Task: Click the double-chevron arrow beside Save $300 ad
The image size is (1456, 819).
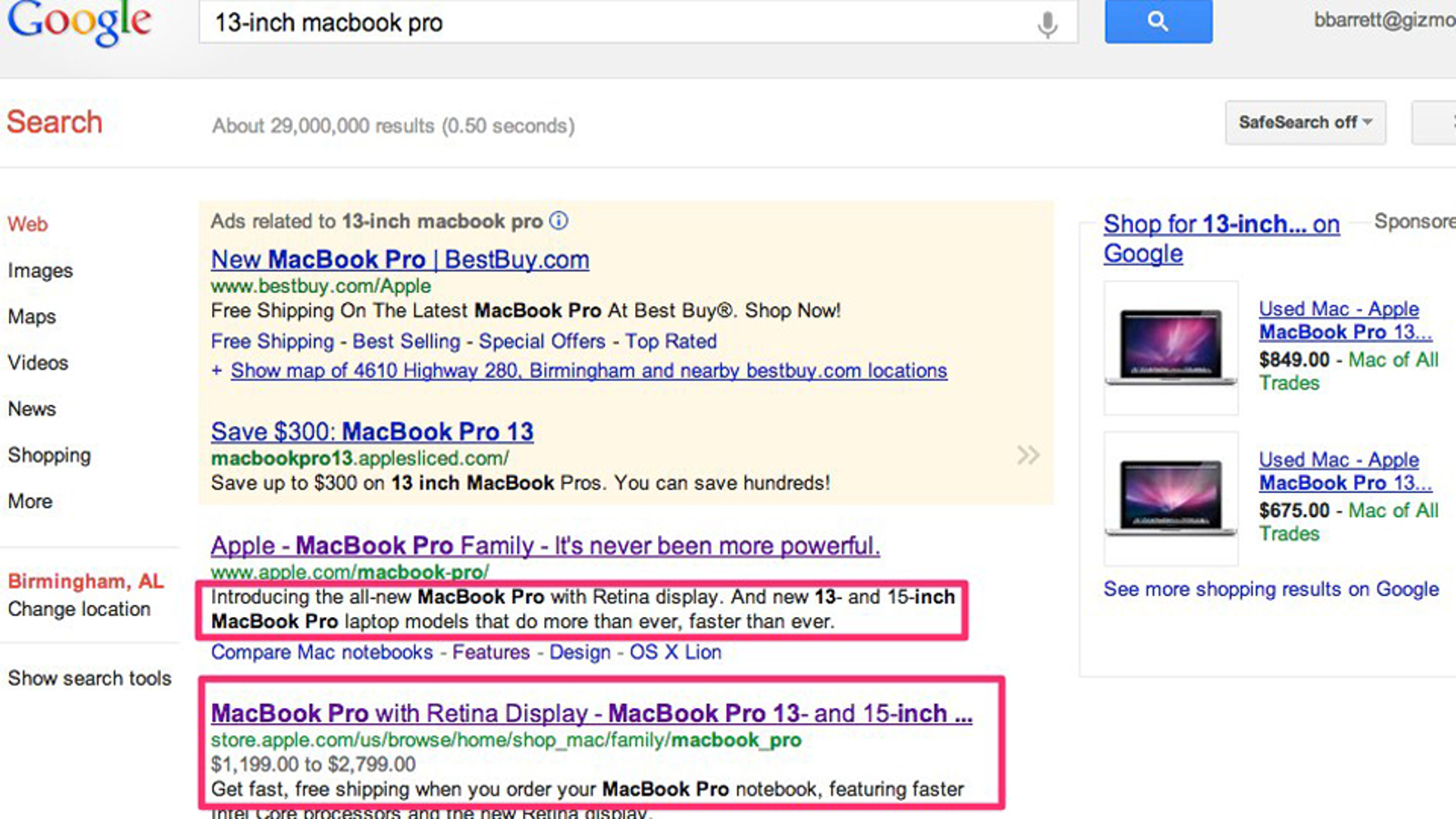Action: click(x=1028, y=455)
